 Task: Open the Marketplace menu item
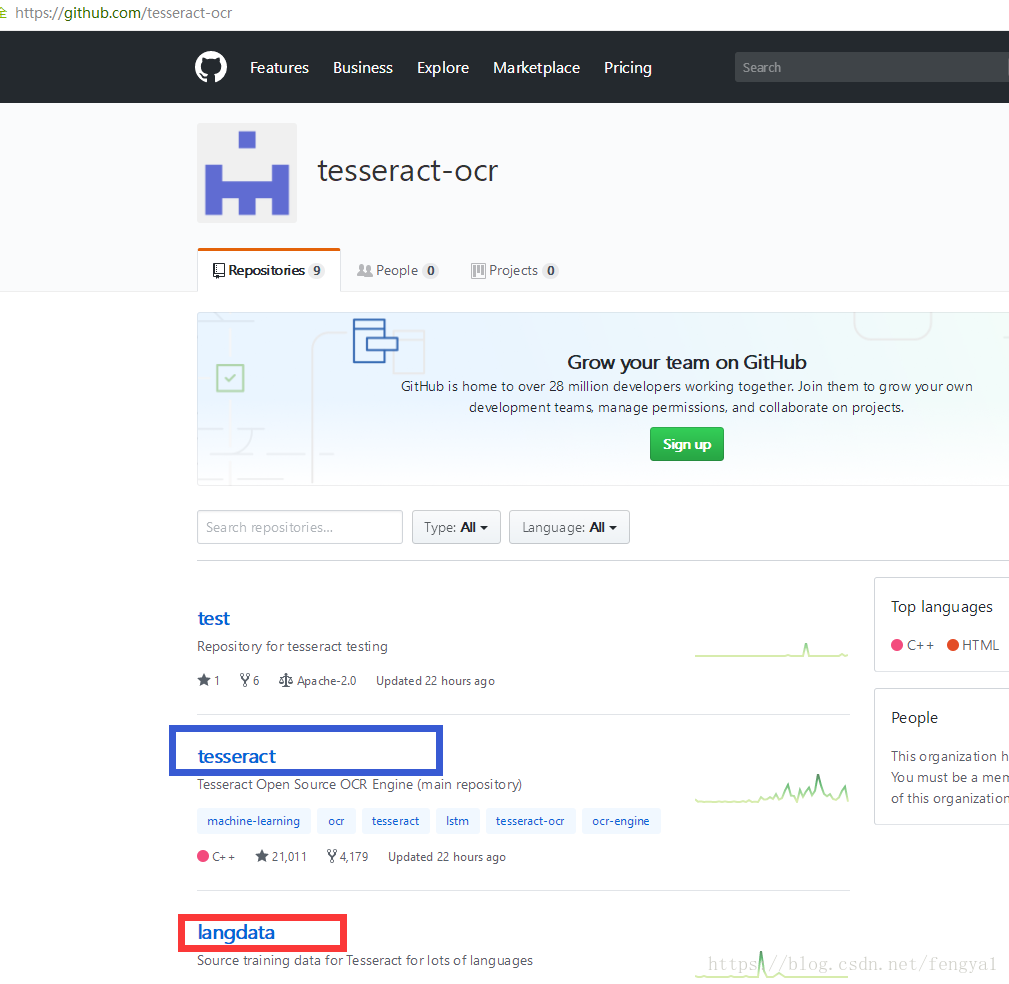point(537,68)
